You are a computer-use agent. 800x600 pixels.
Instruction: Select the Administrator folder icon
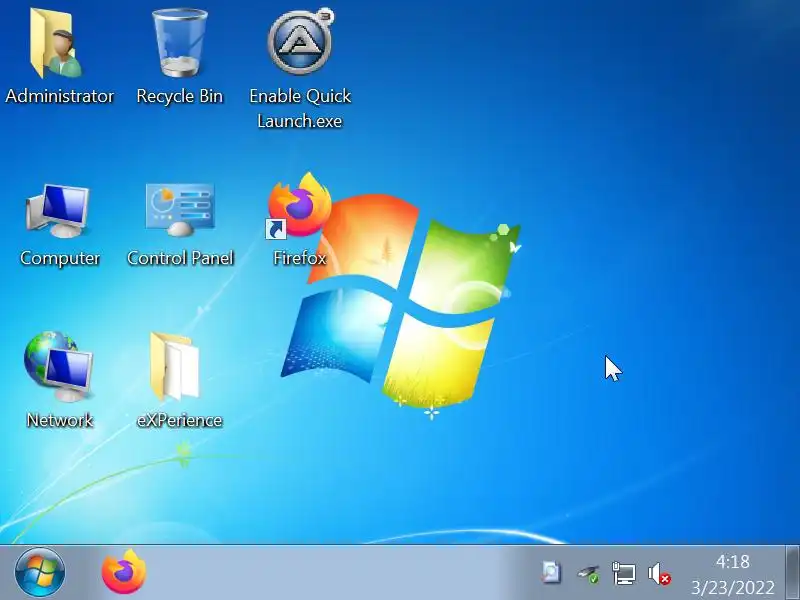click(56, 43)
